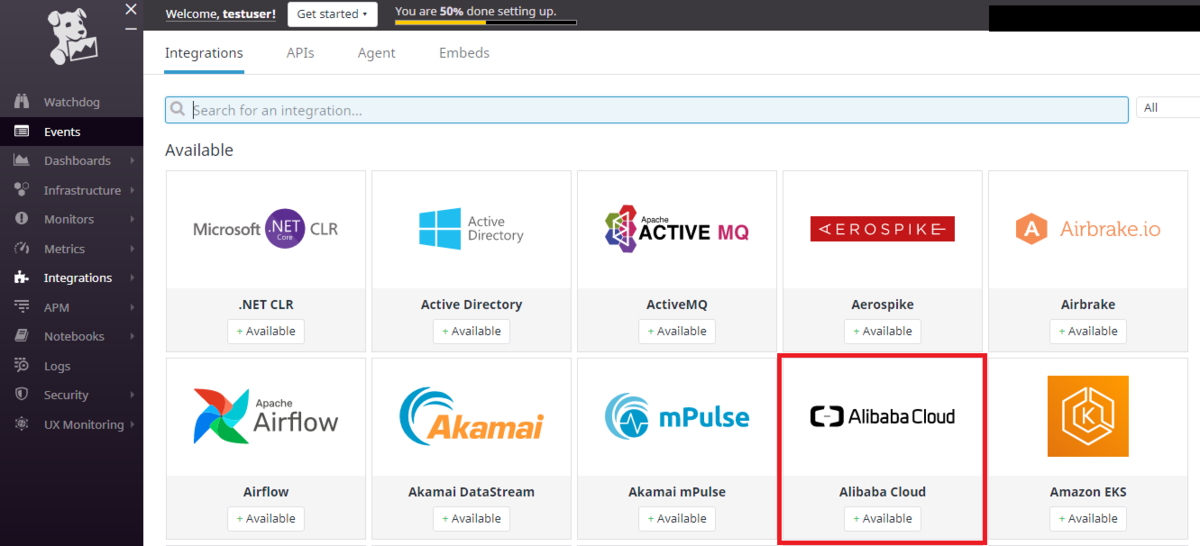
Task: Click the 50% done setting up text
Action: click(x=476, y=11)
